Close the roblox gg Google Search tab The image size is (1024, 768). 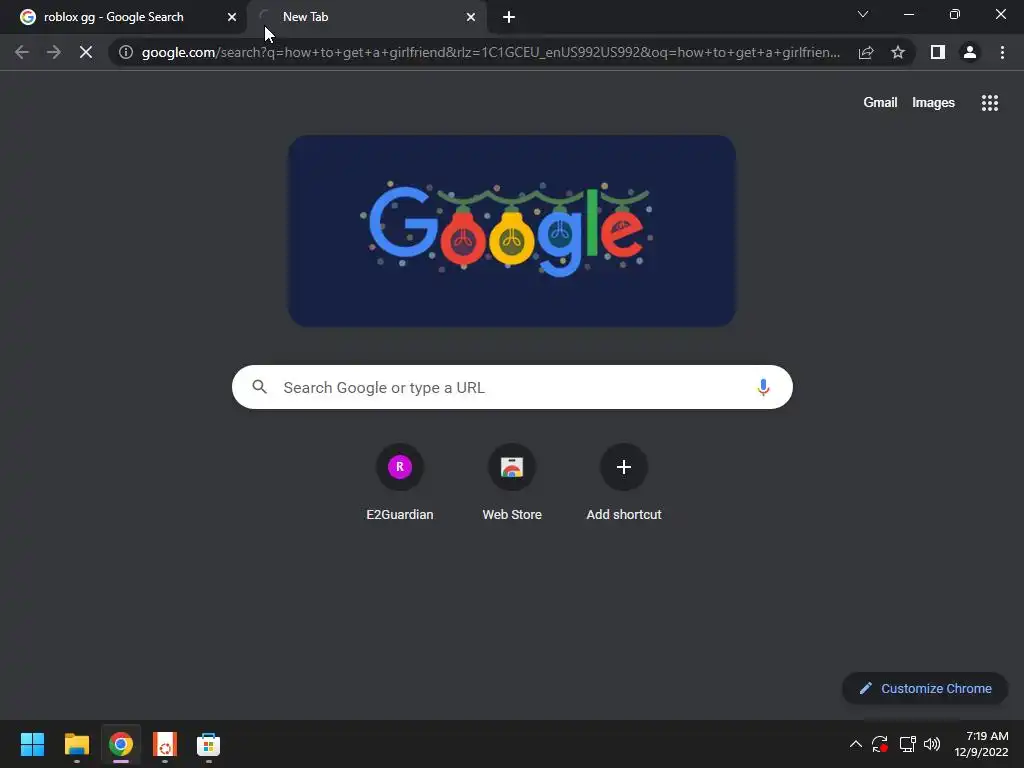click(x=232, y=17)
